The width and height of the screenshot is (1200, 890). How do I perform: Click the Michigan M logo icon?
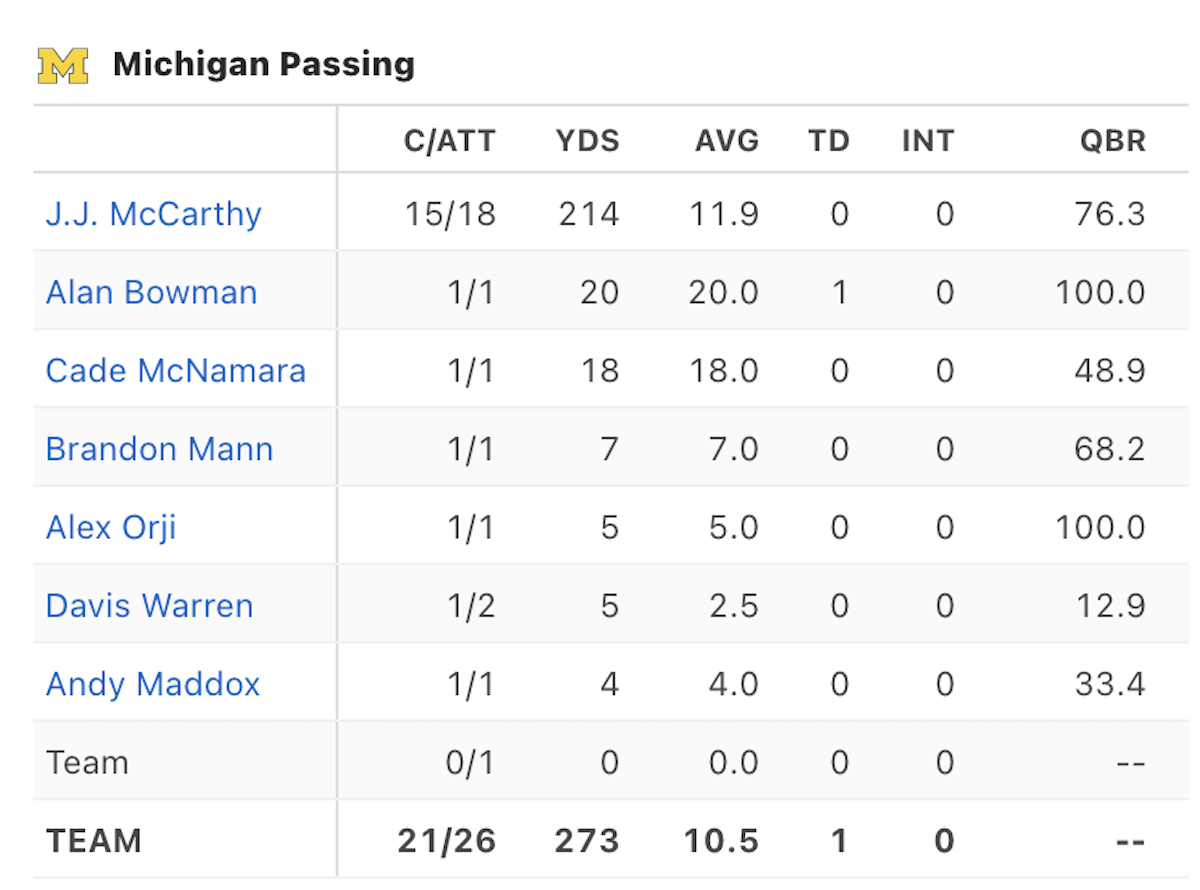click(63, 65)
